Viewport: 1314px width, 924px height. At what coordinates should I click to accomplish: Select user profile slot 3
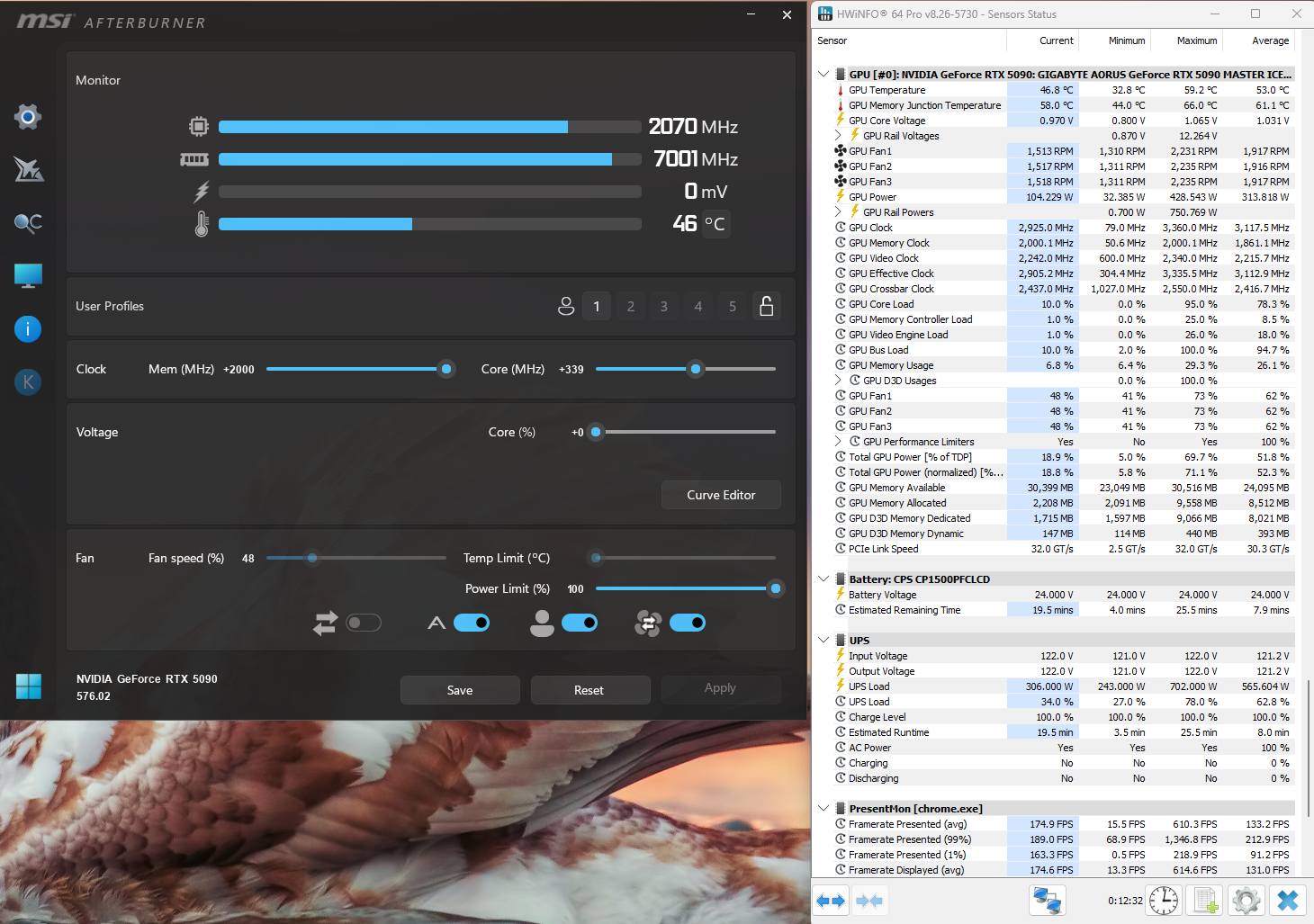[x=664, y=307]
